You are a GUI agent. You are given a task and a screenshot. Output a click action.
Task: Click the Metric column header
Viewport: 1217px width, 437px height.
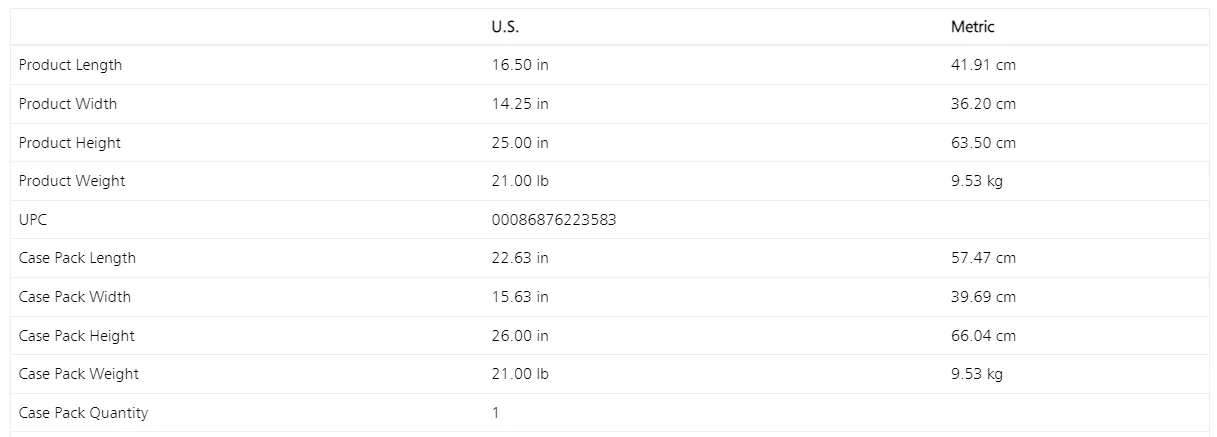973,27
